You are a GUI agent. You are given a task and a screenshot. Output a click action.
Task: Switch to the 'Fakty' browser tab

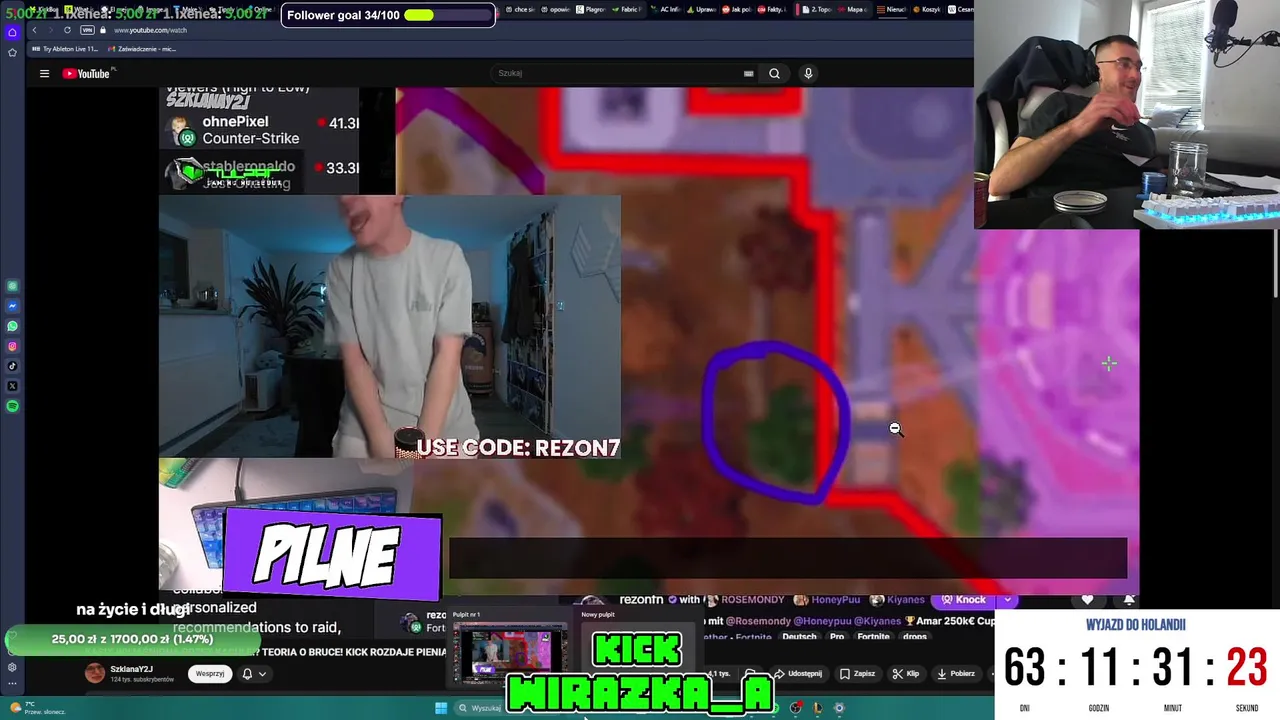773,9
